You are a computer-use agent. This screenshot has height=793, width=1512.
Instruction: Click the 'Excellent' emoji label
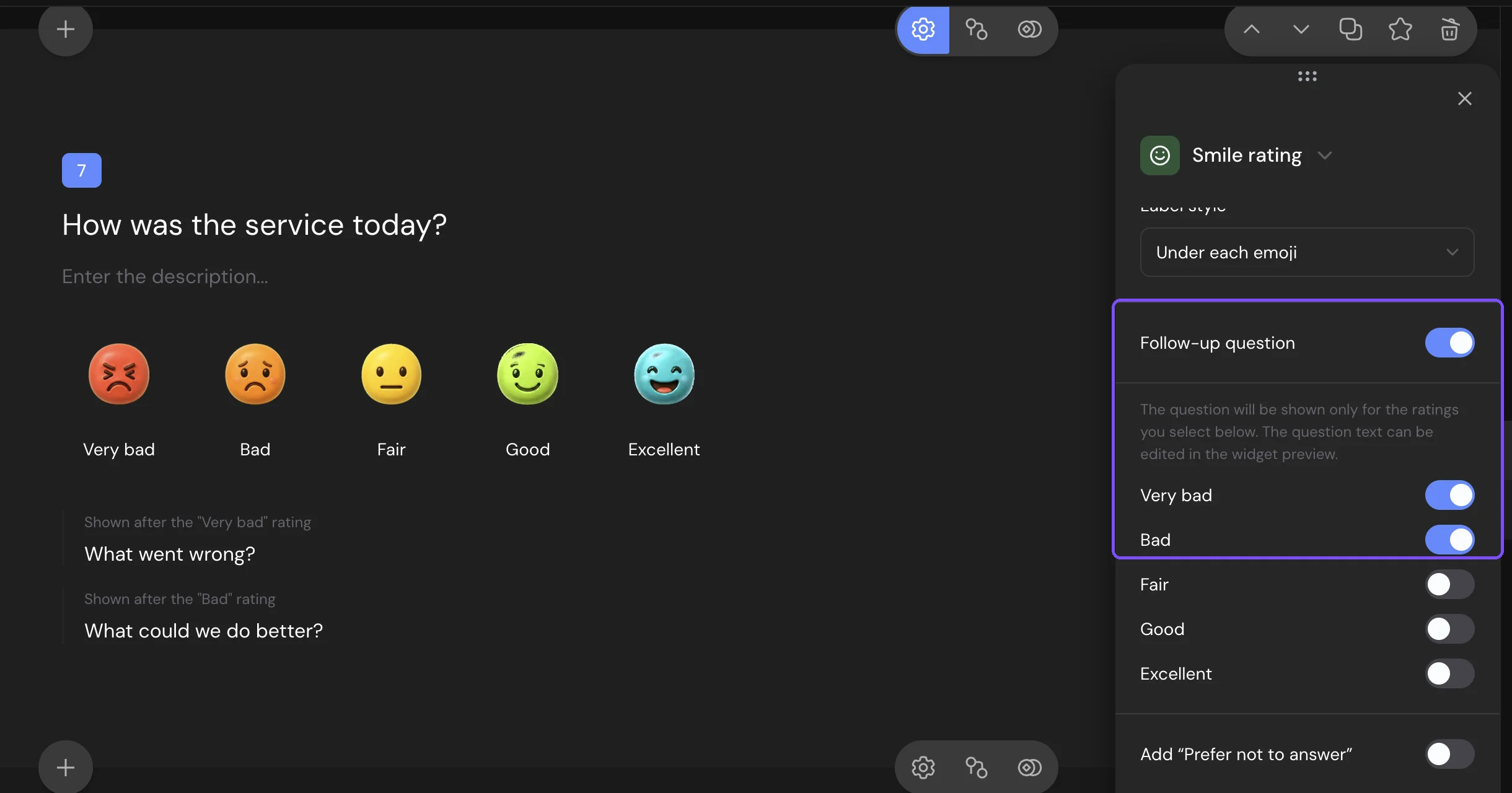click(664, 449)
